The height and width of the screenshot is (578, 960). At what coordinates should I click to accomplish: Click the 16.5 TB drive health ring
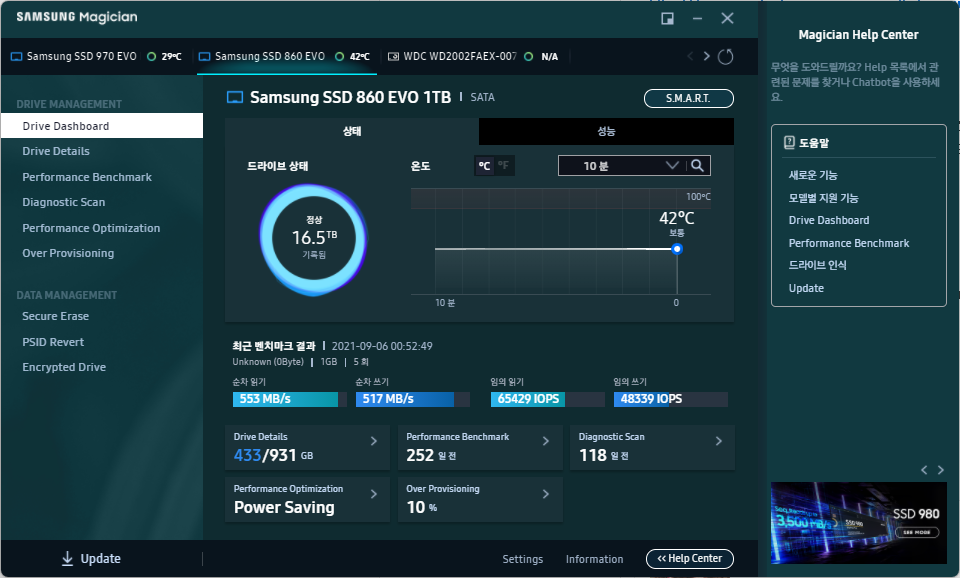point(313,238)
